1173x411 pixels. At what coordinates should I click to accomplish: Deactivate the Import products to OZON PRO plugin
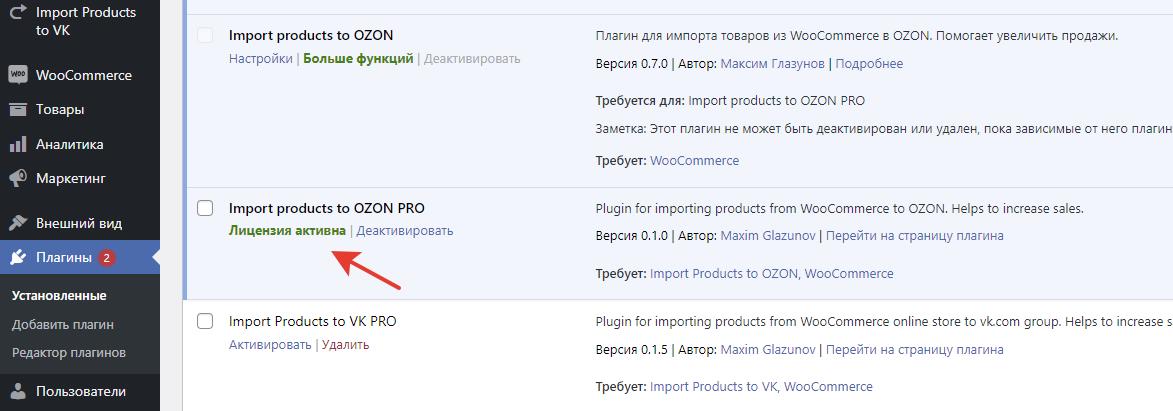pos(405,231)
